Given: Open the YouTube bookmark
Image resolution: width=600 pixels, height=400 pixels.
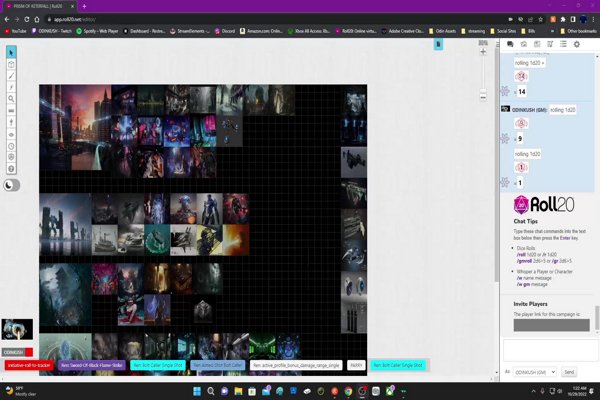Looking at the screenshot, I should click(15, 31).
